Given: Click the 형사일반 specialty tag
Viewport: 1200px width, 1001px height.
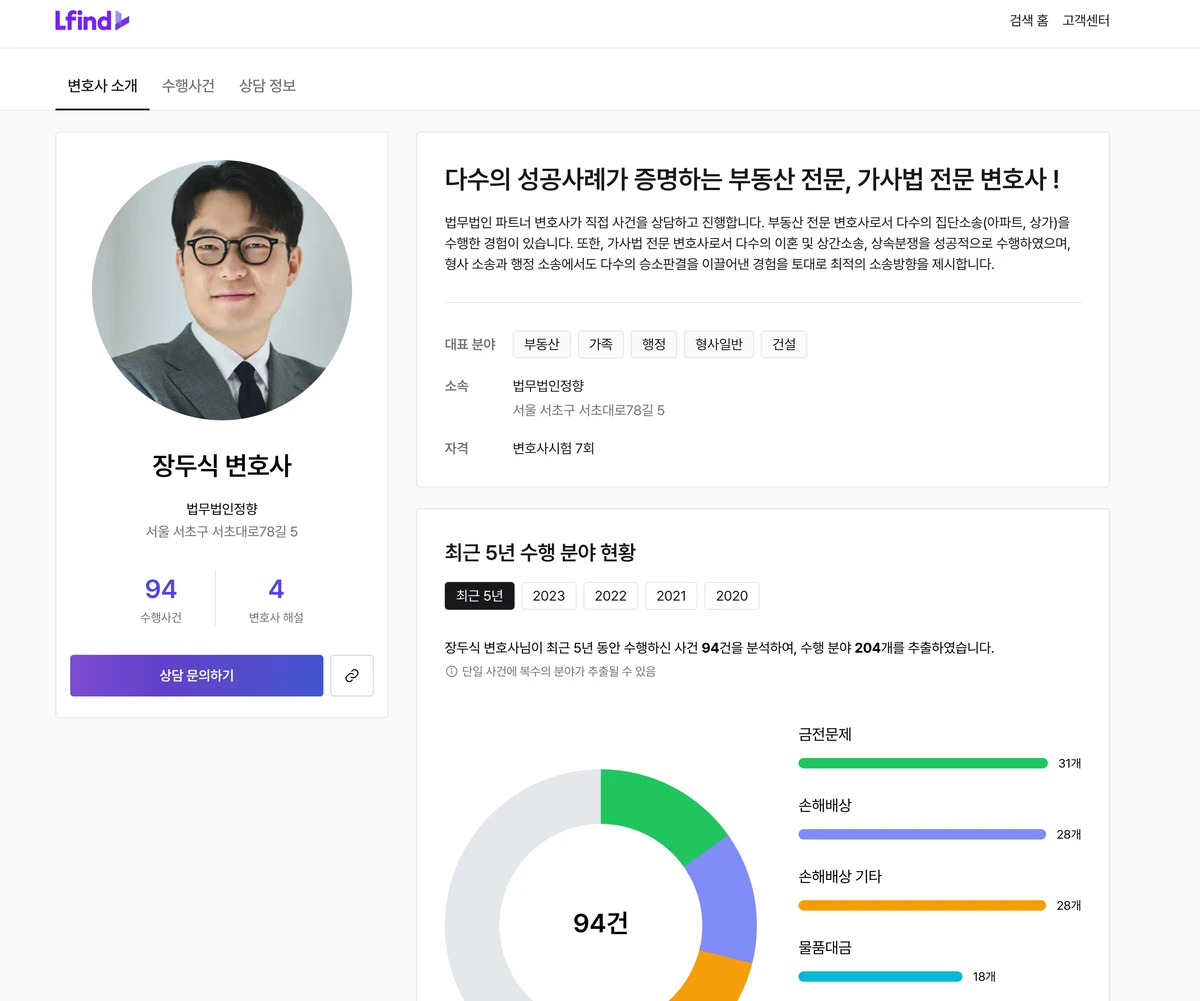Looking at the screenshot, I should 719,344.
